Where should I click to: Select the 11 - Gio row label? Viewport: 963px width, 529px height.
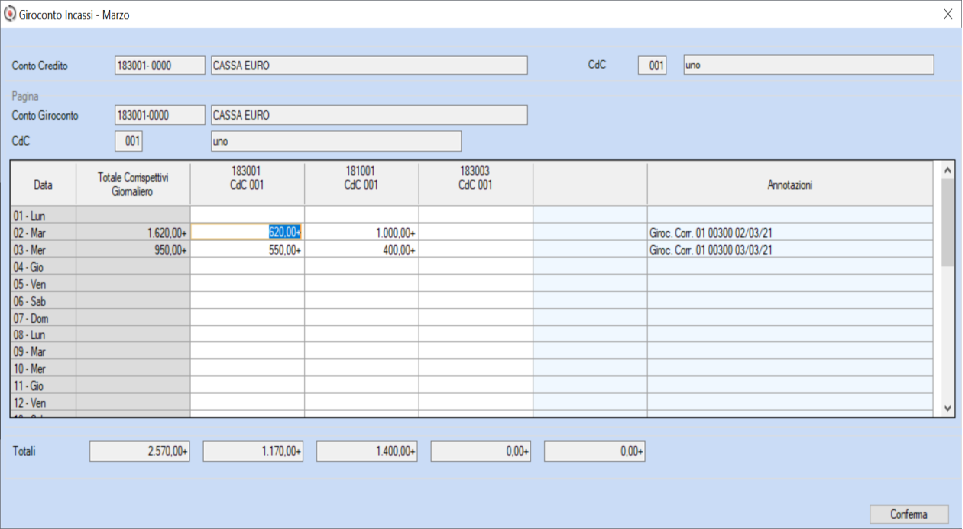coord(43,386)
